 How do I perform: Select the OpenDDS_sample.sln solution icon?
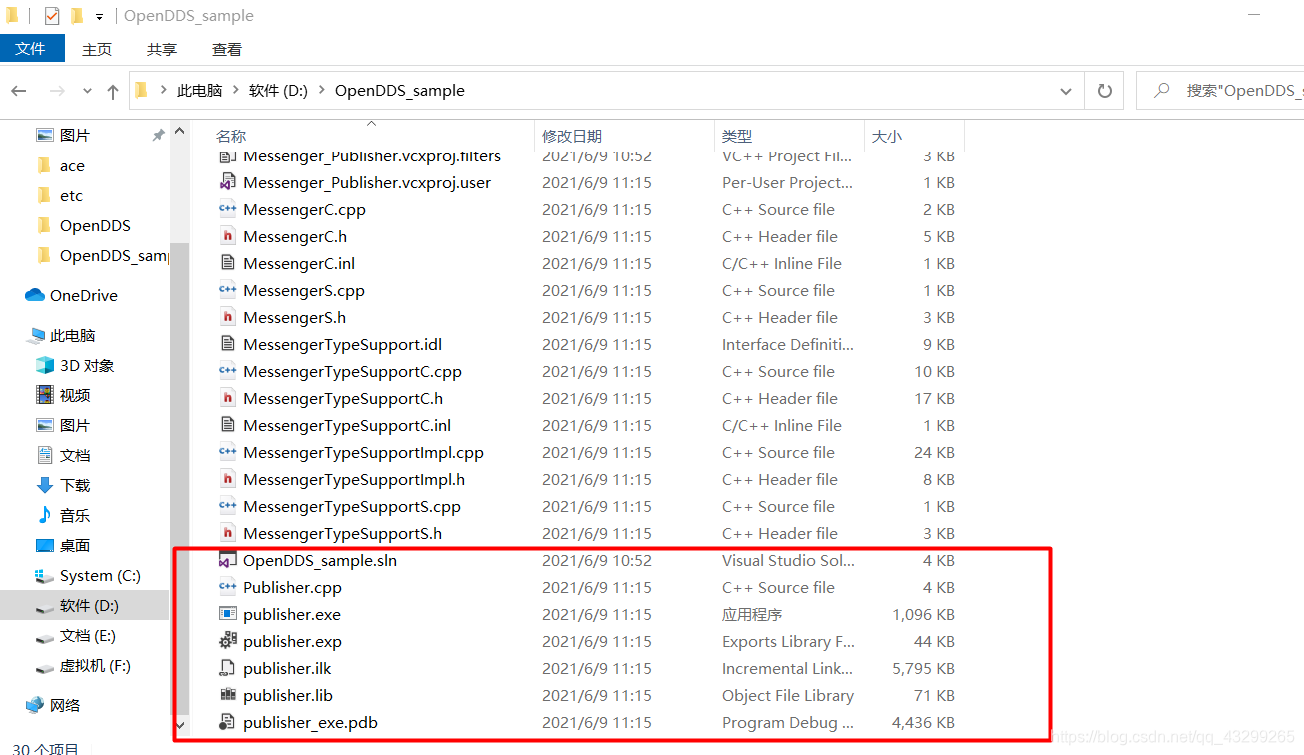click(227, 561)
